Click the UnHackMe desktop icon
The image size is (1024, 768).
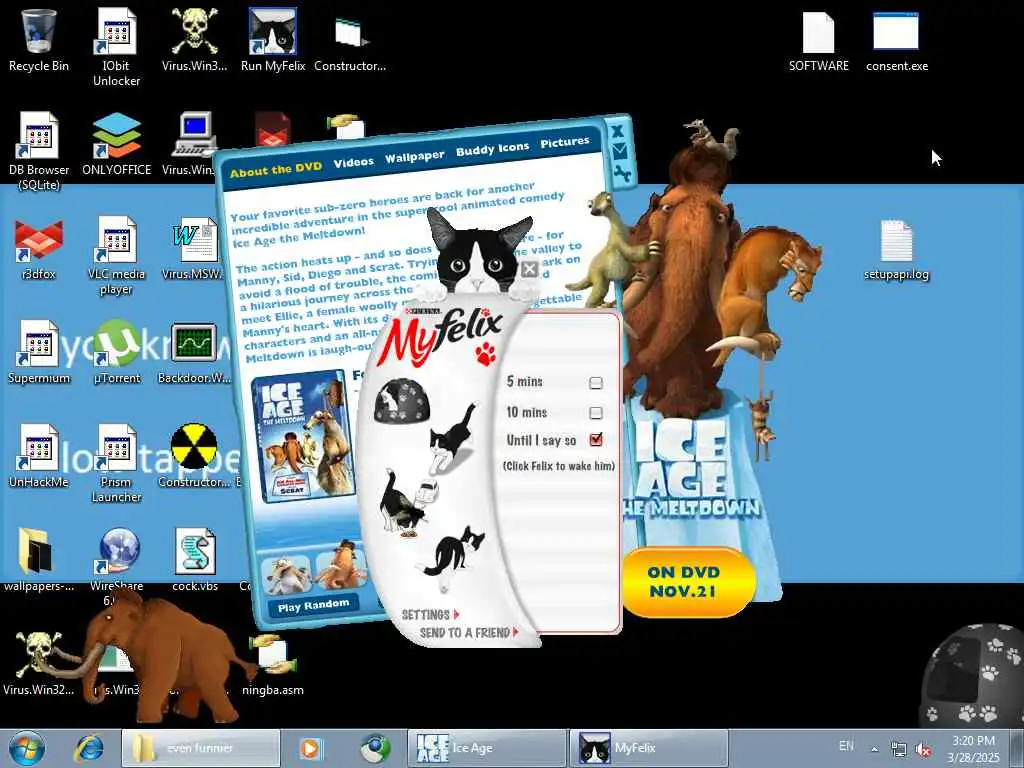point(39,456)
